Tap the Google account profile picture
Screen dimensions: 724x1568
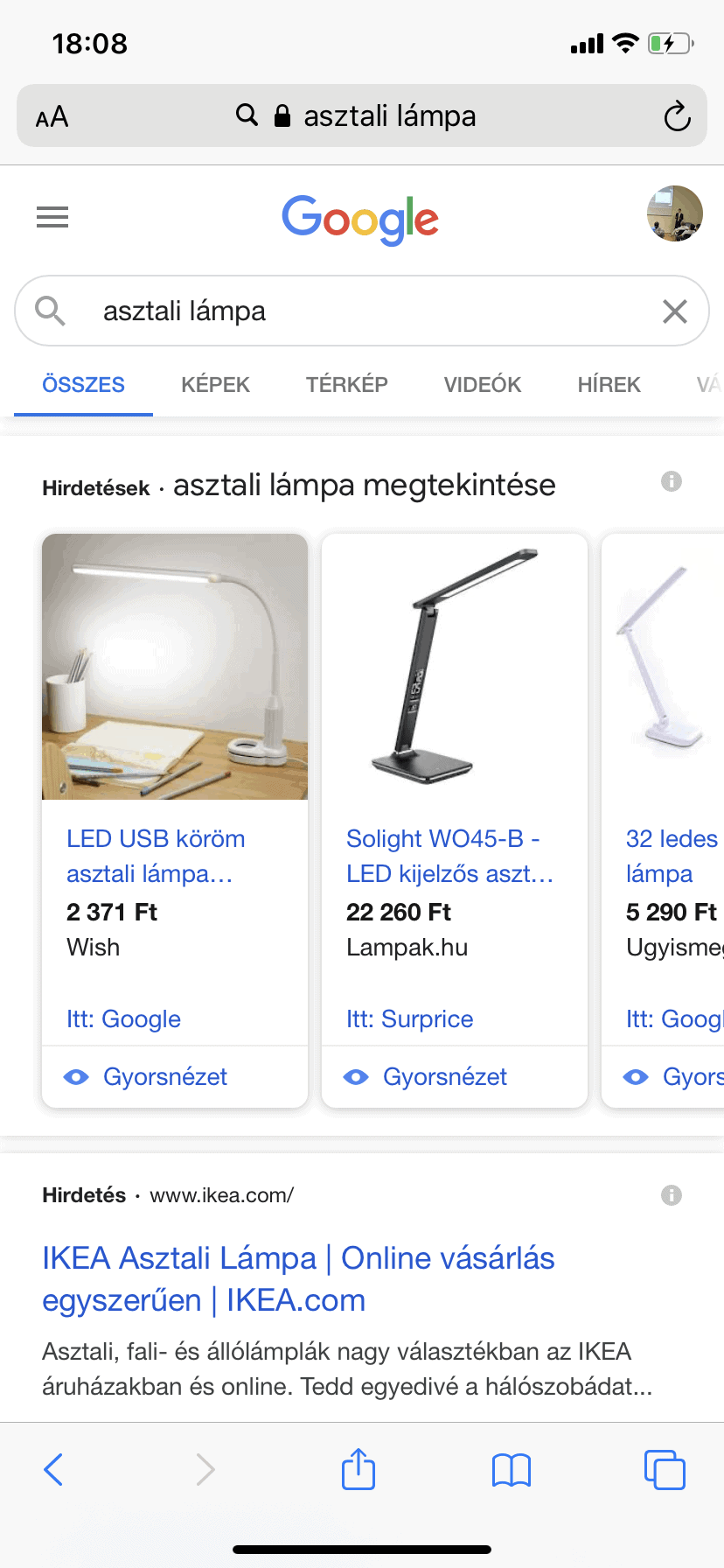674,213
